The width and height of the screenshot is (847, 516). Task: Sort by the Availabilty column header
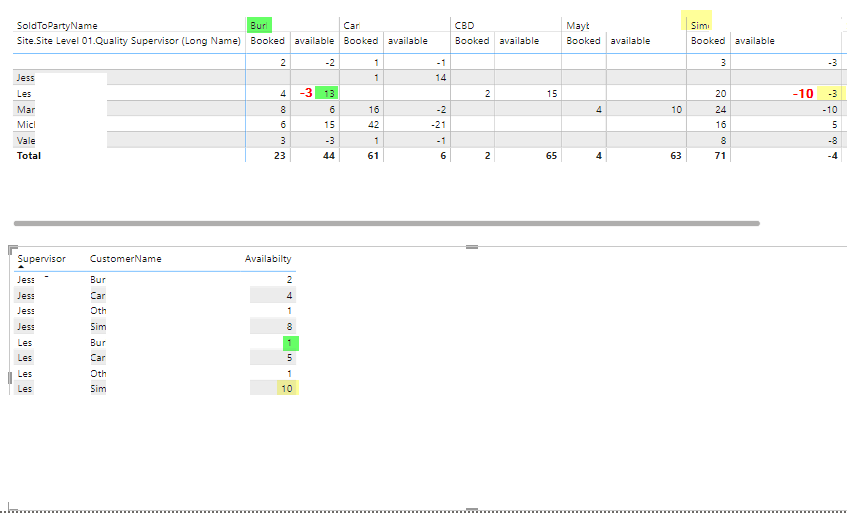tap(268, 259)
